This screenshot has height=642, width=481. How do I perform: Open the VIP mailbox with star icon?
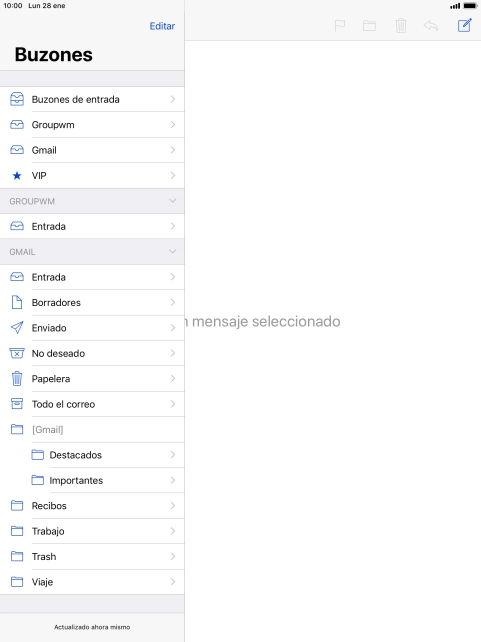coord(92,176)
